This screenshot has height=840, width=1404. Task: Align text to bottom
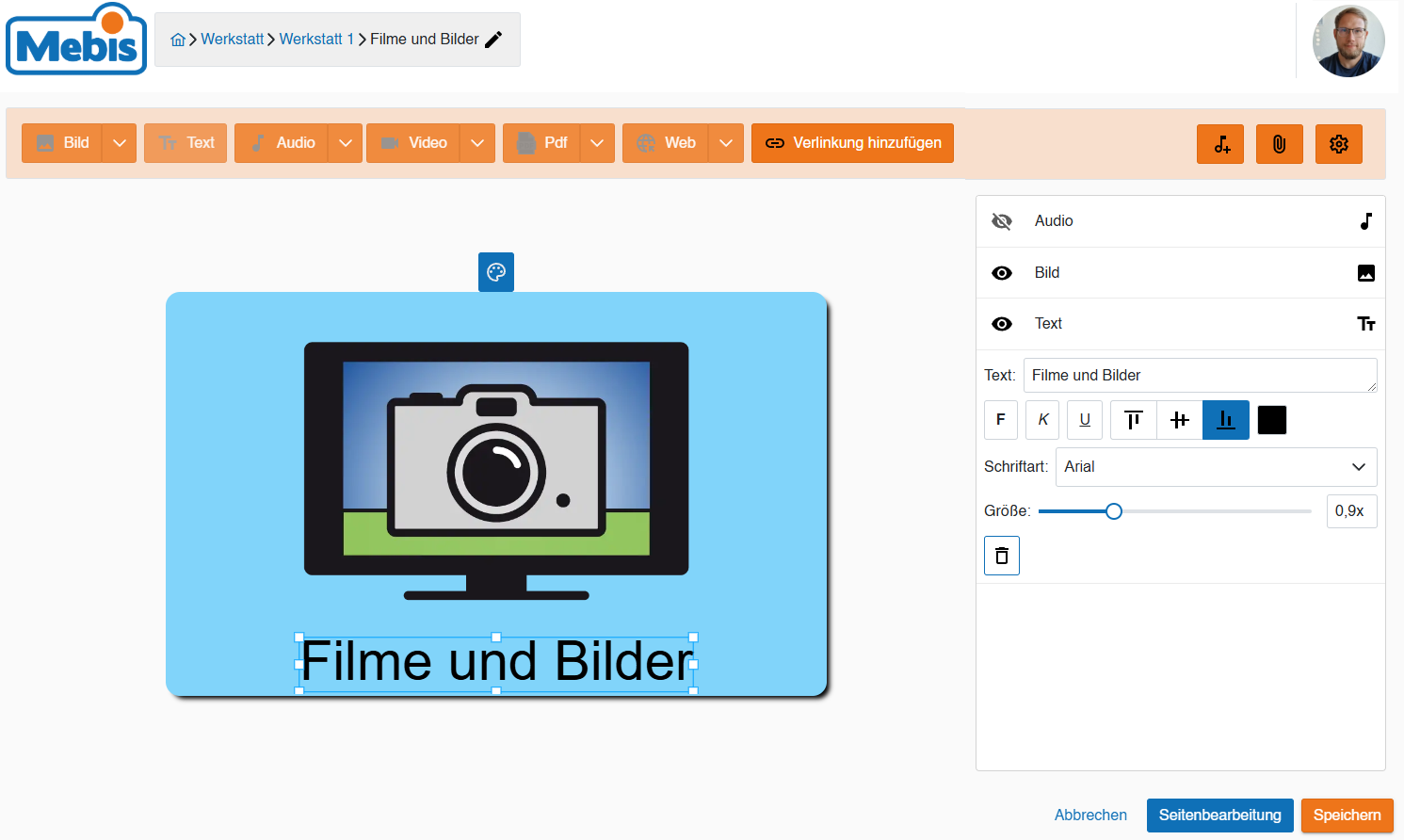click(x=1226, y=420)
